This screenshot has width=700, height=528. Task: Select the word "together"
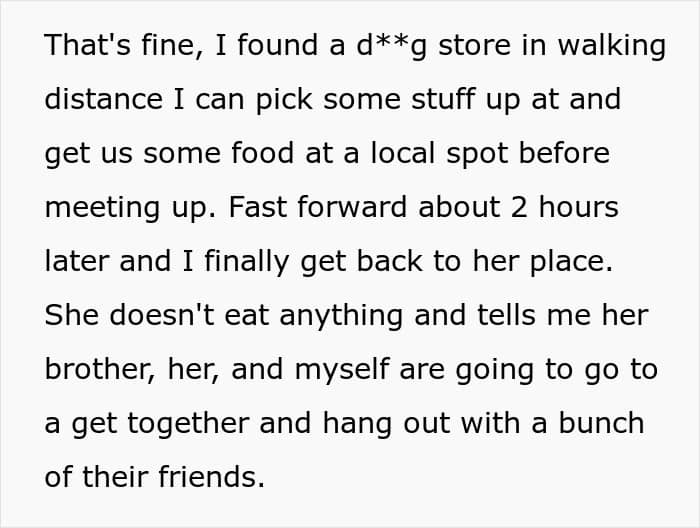click(188, 424)
